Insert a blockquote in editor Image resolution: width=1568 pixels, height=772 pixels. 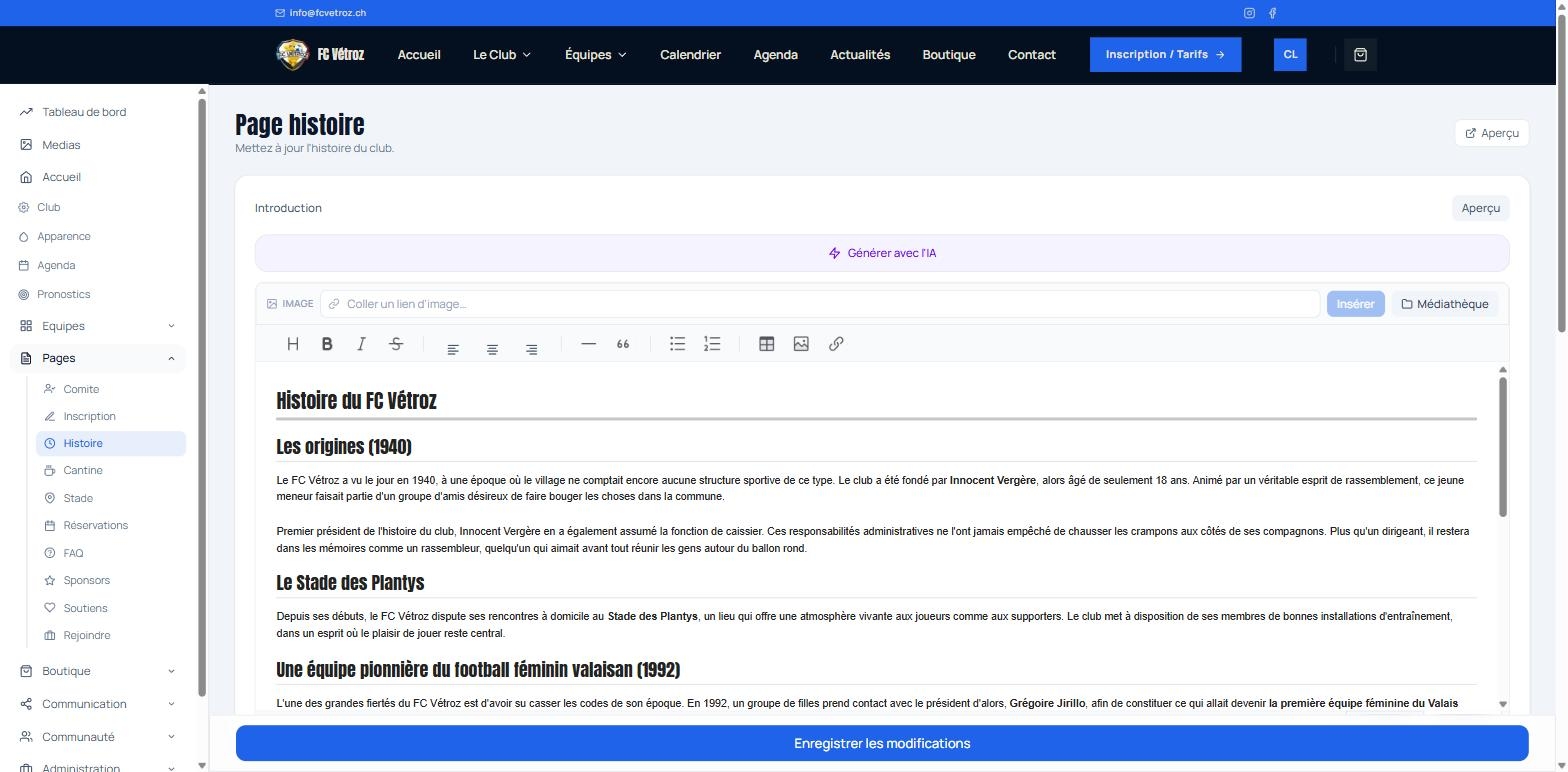623,344
